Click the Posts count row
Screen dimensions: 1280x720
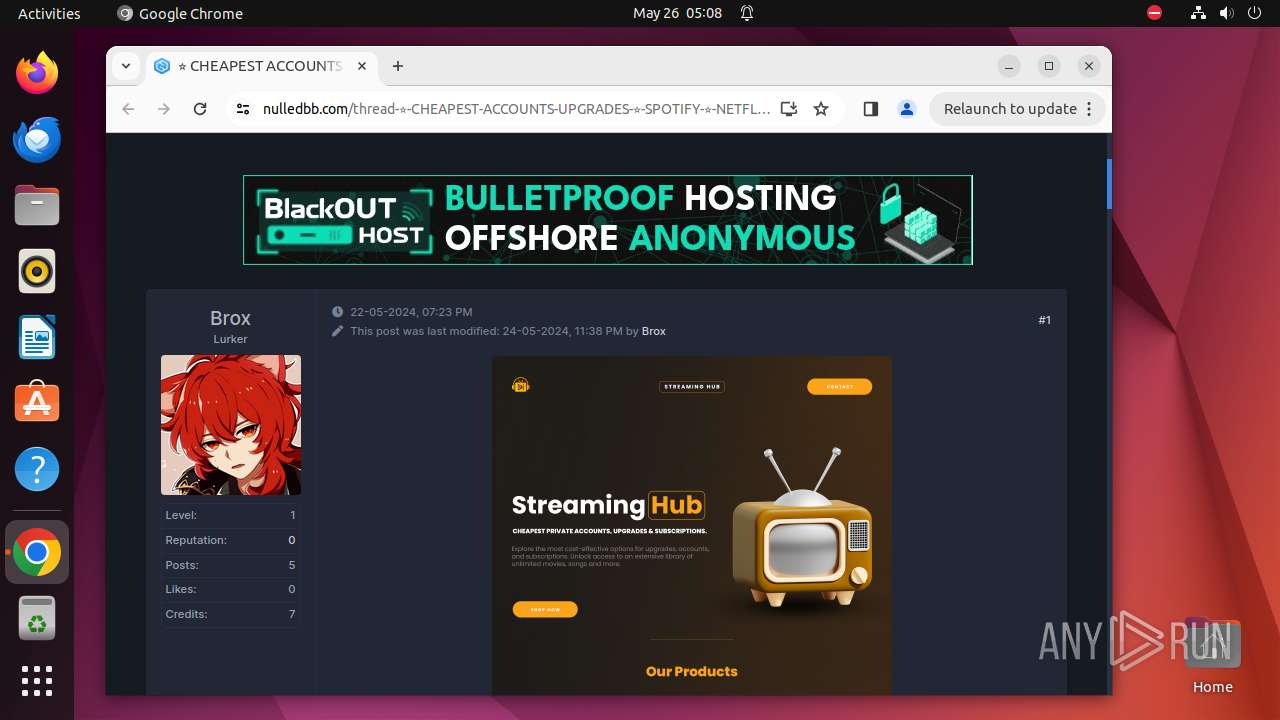tap(230, 565)
